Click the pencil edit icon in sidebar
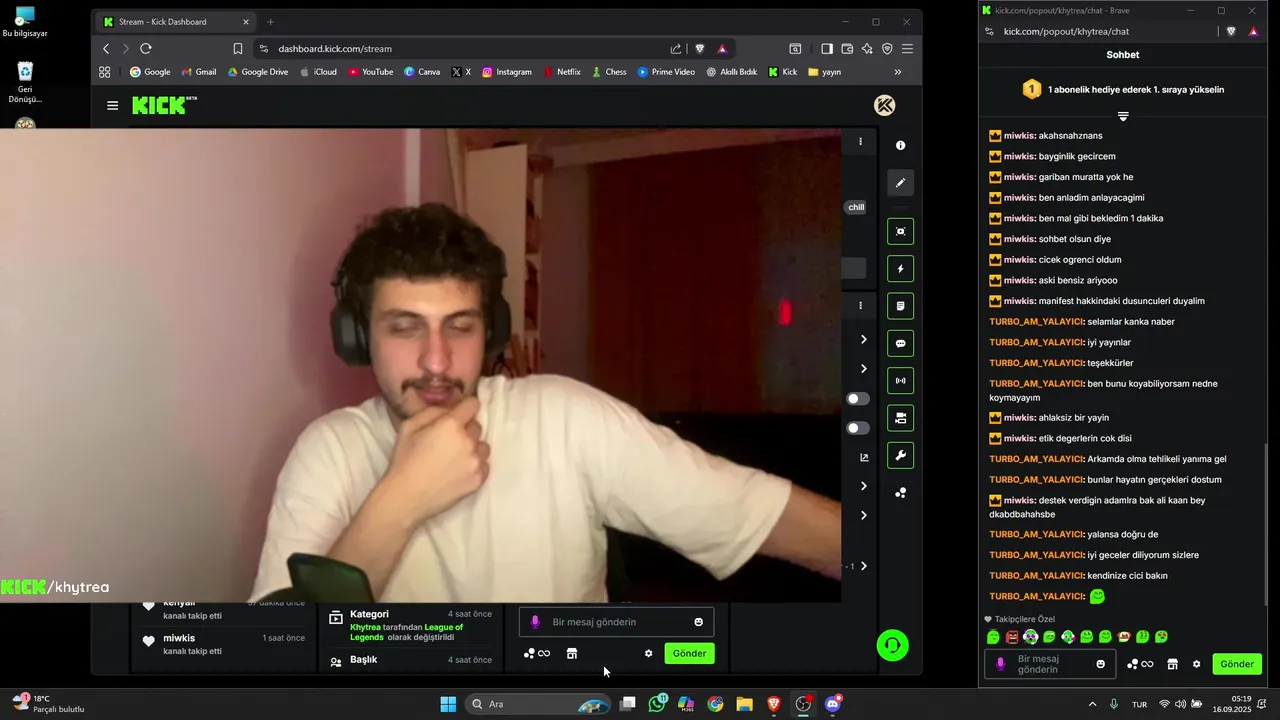Screen dimensions: 1280x720 (x=900, y=183)
